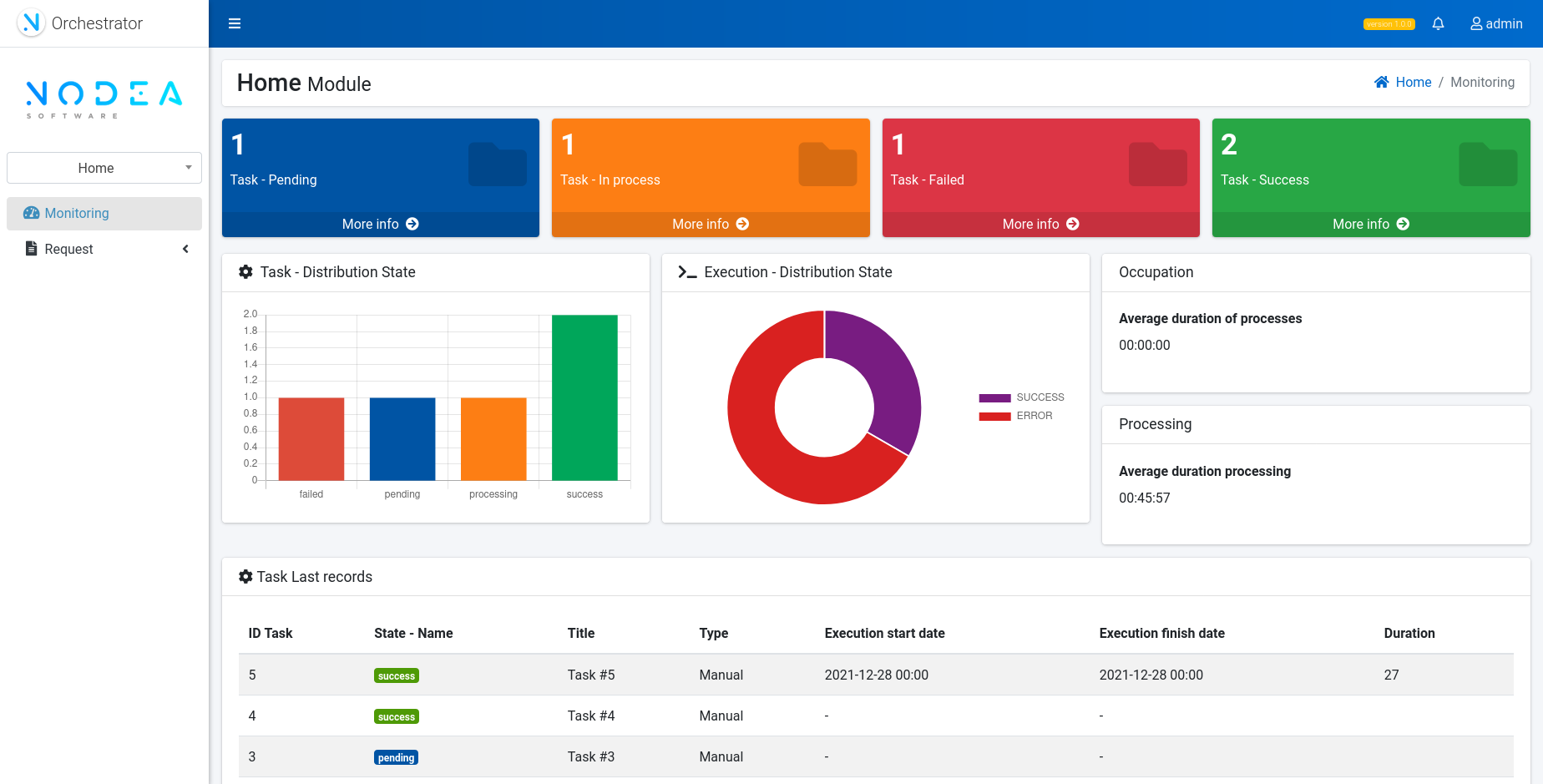This screenshot has height=784, width=1543.
Task: Click the Nodea Software logo
Action: pyautogui.click(x=104, y=99)
